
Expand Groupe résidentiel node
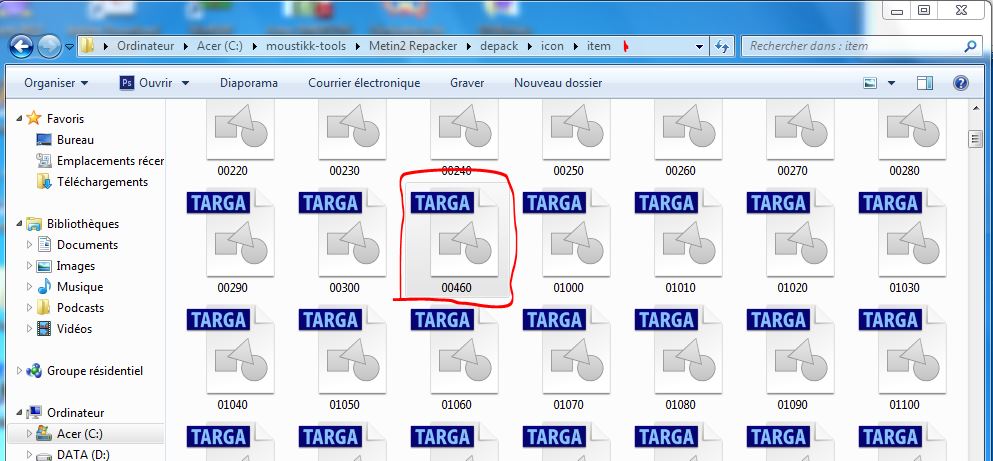[x=20, y=371]
